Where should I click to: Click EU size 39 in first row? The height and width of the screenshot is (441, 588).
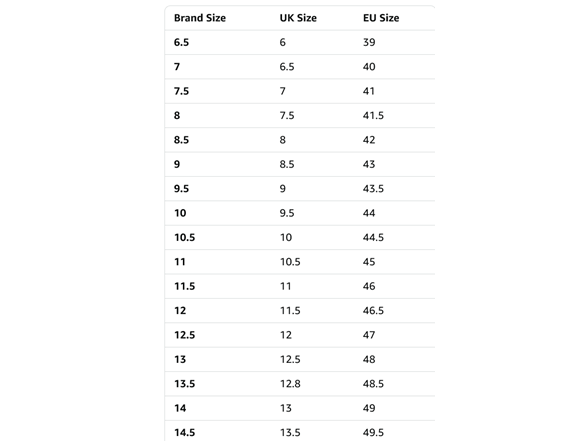tap(369, 42)
